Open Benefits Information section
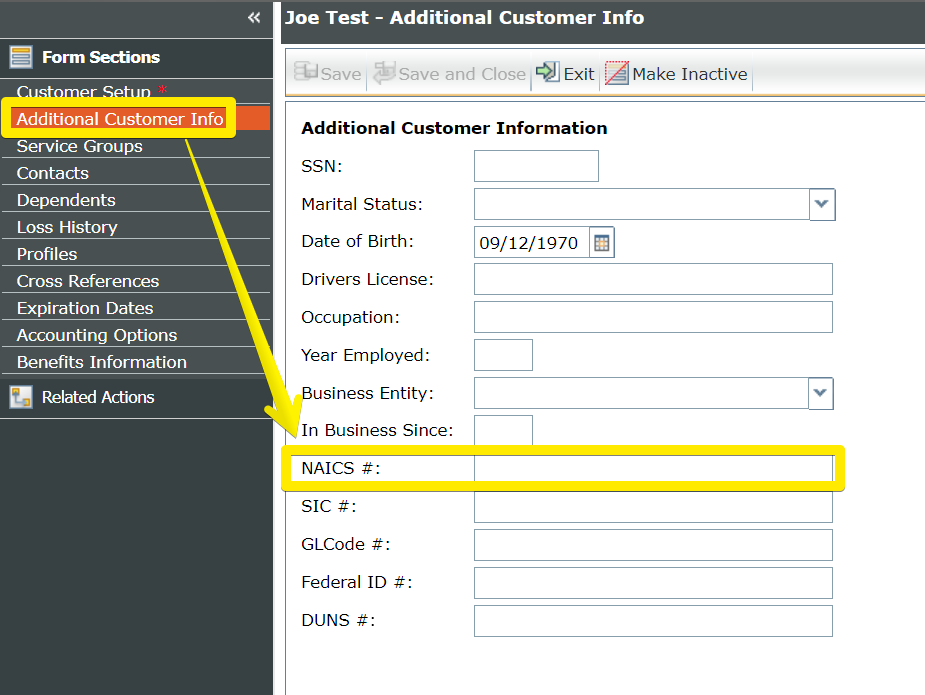 (102, 362)
